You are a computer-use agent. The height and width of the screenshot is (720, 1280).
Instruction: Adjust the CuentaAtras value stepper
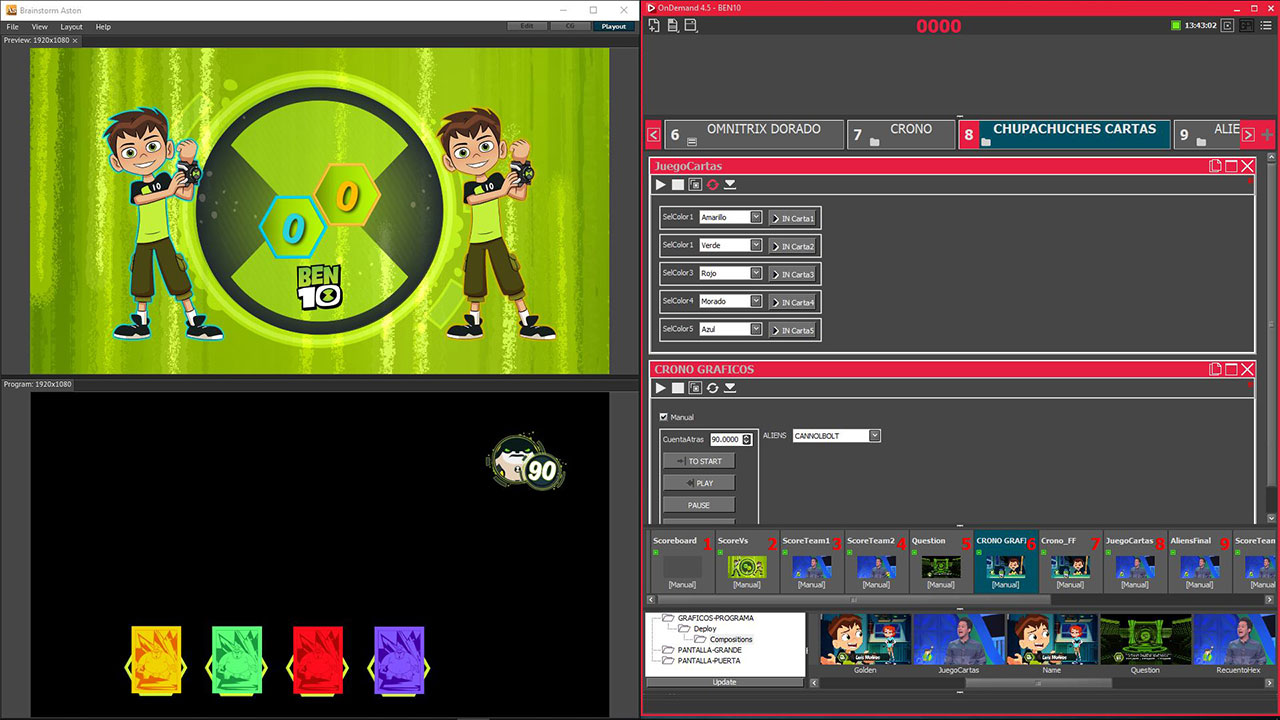(747, 439)
